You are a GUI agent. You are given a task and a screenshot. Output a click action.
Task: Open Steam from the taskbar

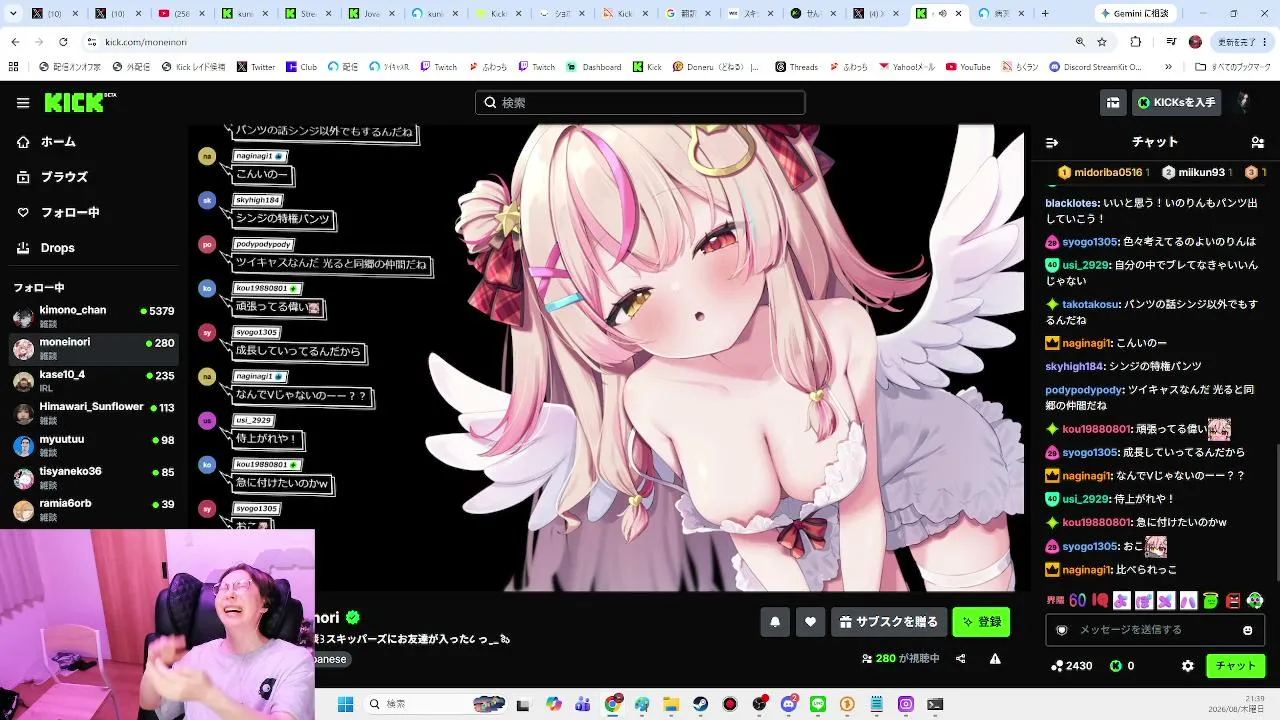click(x=700, y=704)
